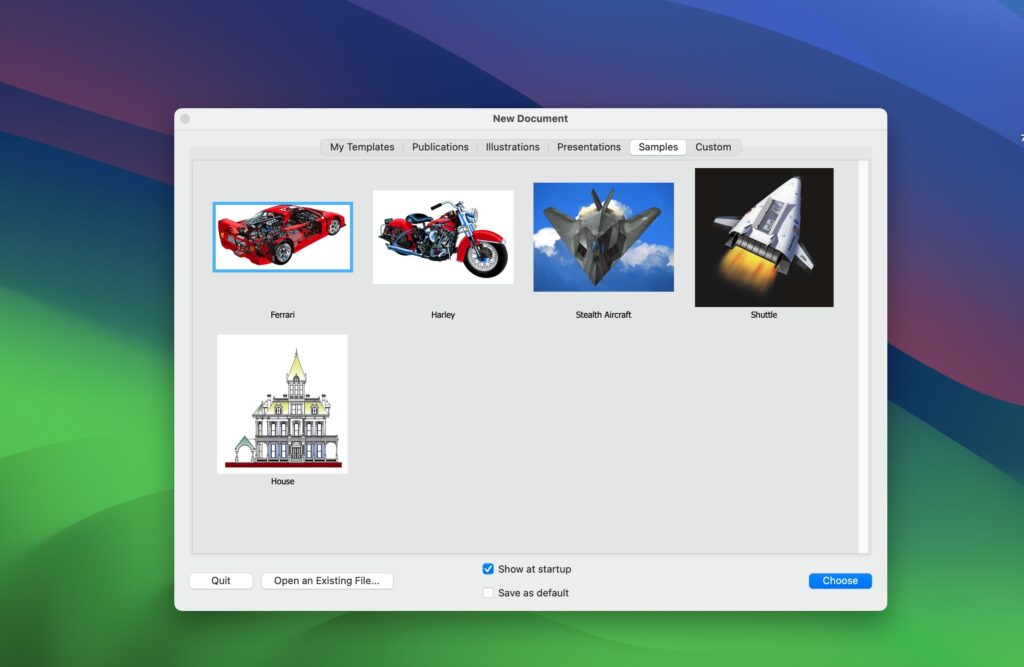
Task: Open the Publications tab
Action: coord(440,147)
